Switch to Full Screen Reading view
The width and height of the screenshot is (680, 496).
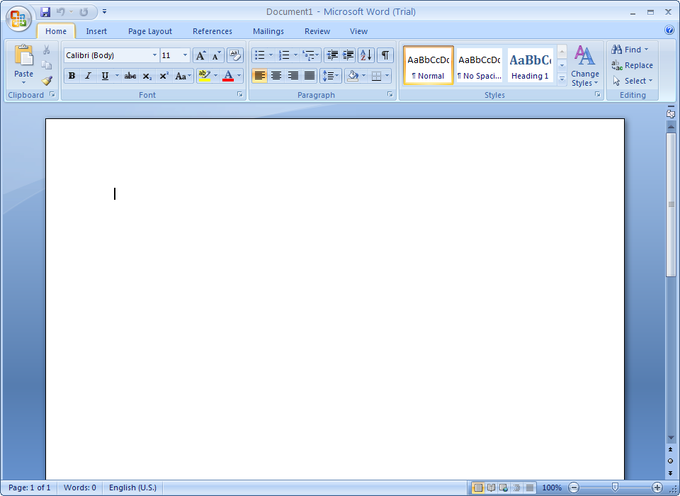(x=491, y=488)
